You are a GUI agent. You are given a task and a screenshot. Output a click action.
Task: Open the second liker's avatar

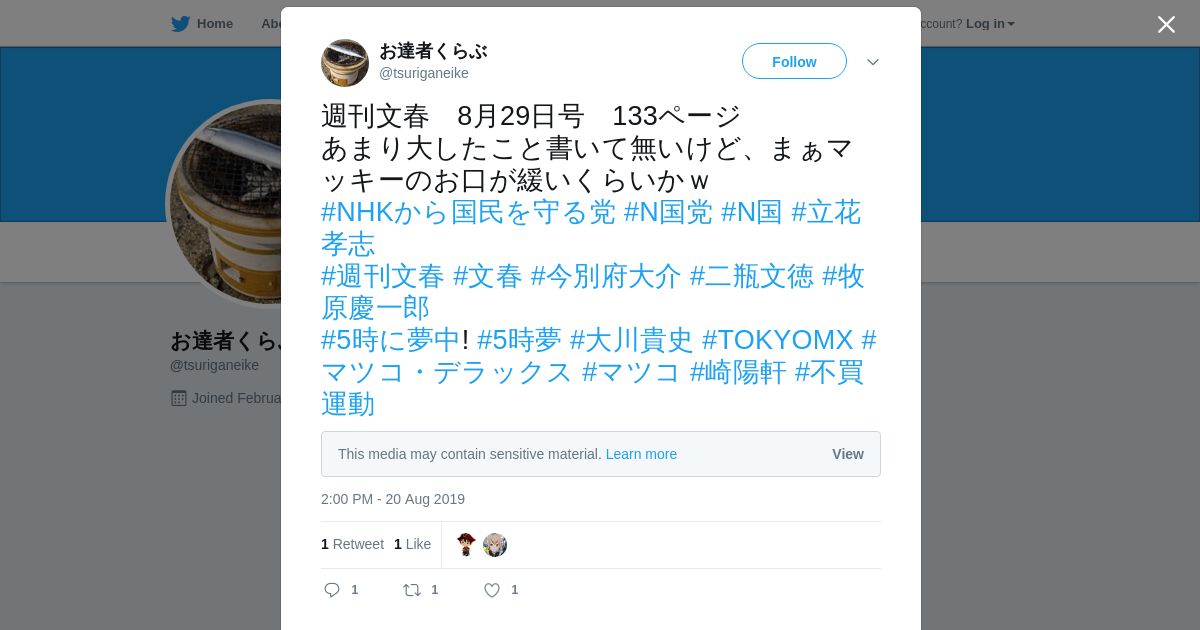click(x=495, y=545)
